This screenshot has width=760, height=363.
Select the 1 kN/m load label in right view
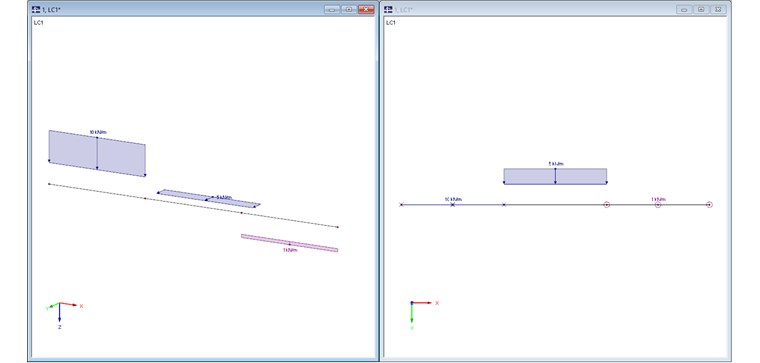click(x=658, y=199)
